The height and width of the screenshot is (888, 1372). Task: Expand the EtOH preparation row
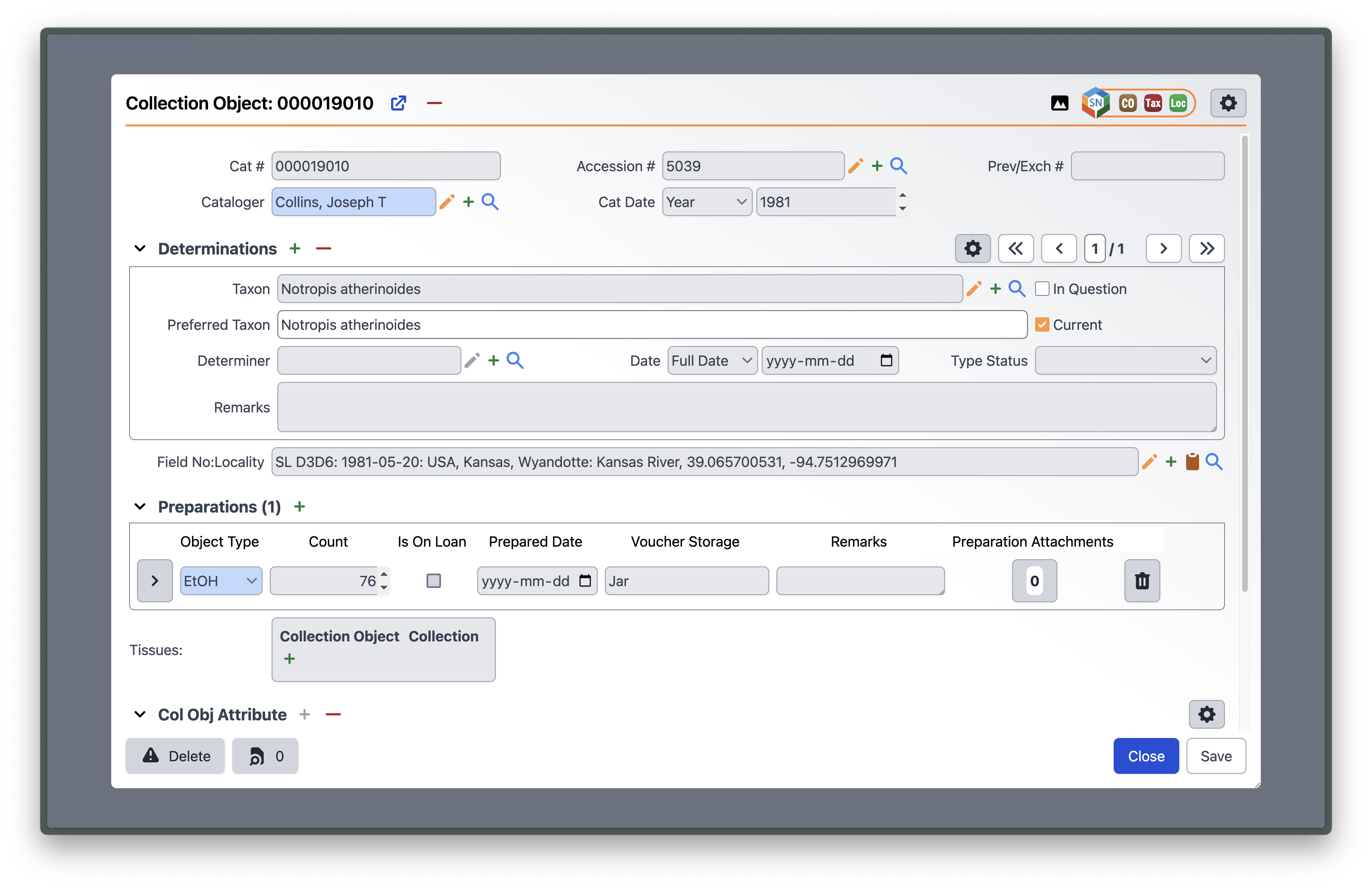coord(154,581)
